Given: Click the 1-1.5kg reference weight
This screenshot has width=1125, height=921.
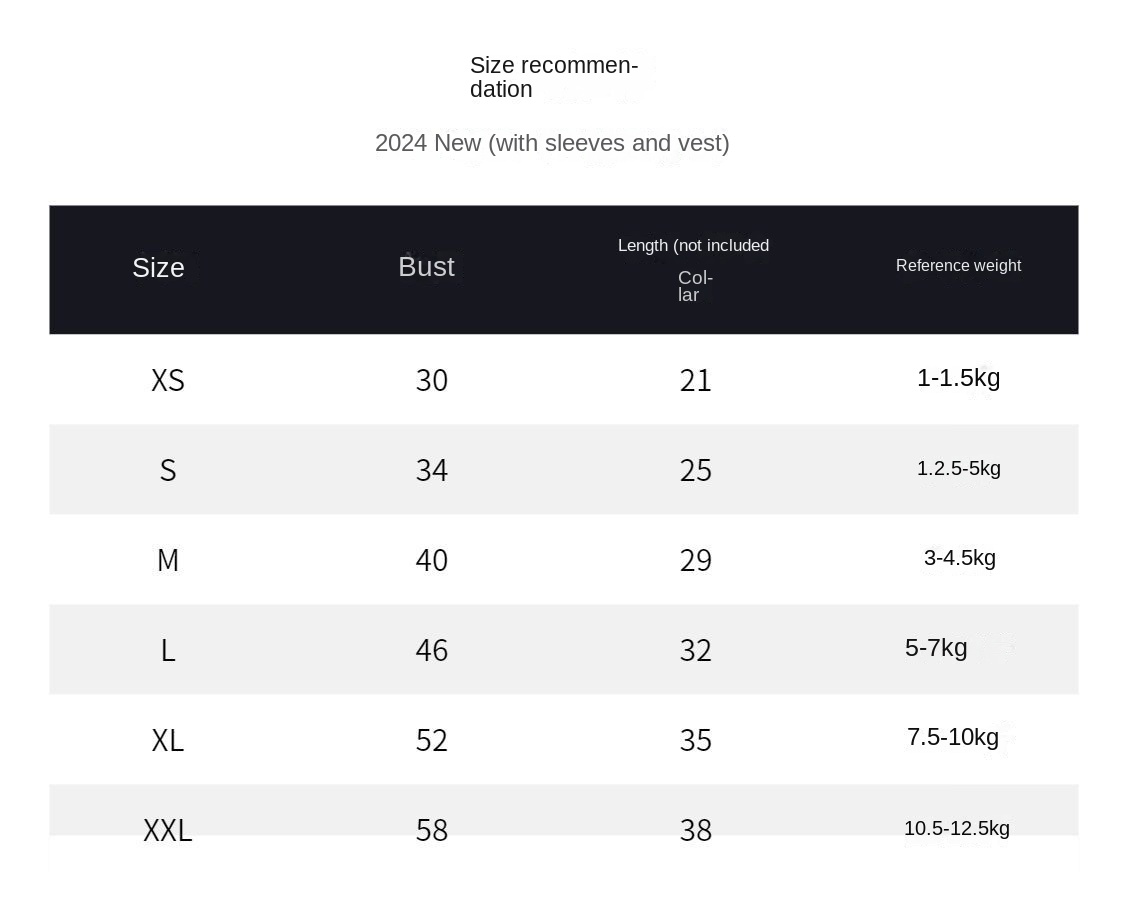Looking at the screenshot, I should (x=958, y=378).
